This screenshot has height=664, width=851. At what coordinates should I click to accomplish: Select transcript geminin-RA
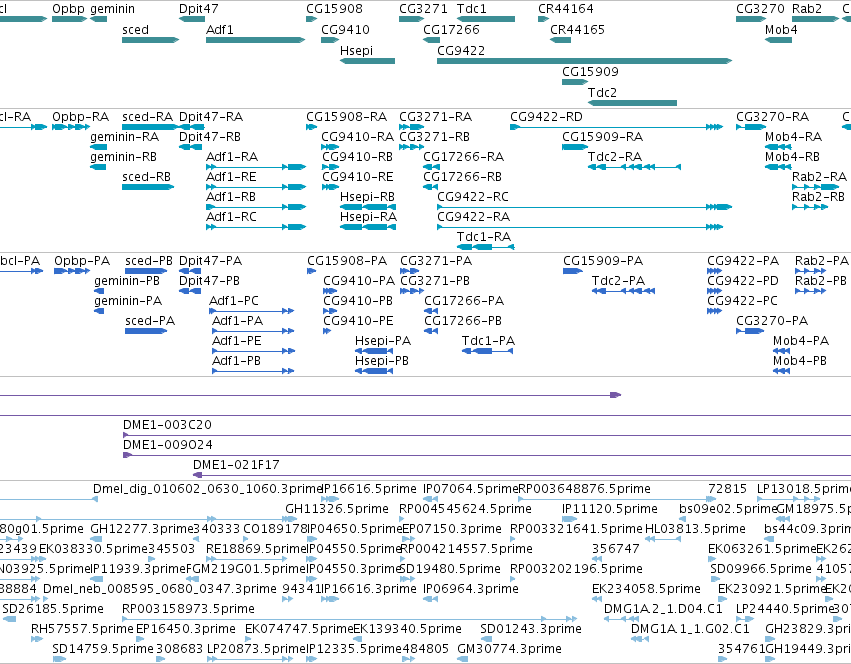click(98, 147)
